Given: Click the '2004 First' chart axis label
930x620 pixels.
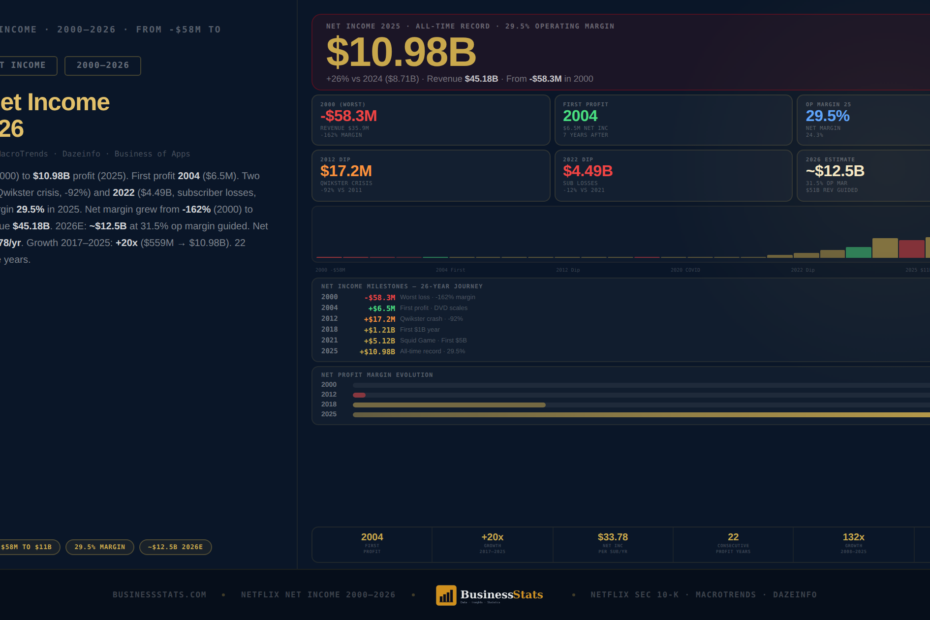Looking at the screenshot, I should [450, 270].
